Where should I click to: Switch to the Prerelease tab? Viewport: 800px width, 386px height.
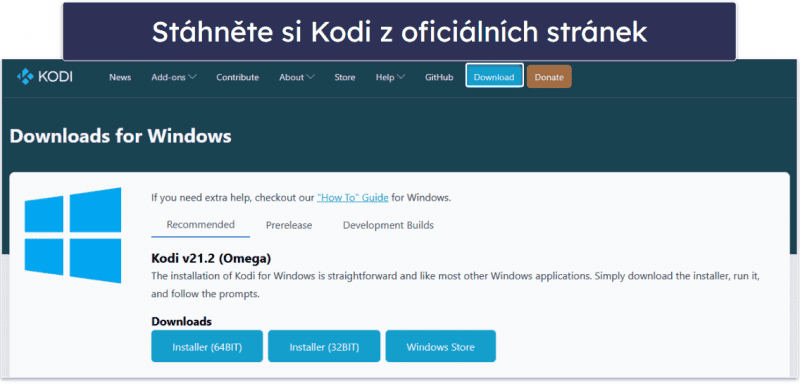[x=289, y=225]
